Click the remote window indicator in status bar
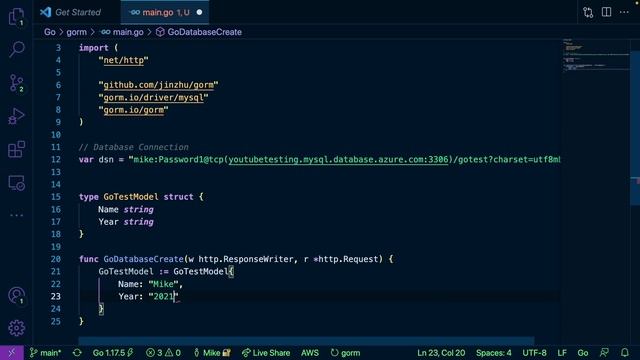Screen dimensions: 640x360 12,353
